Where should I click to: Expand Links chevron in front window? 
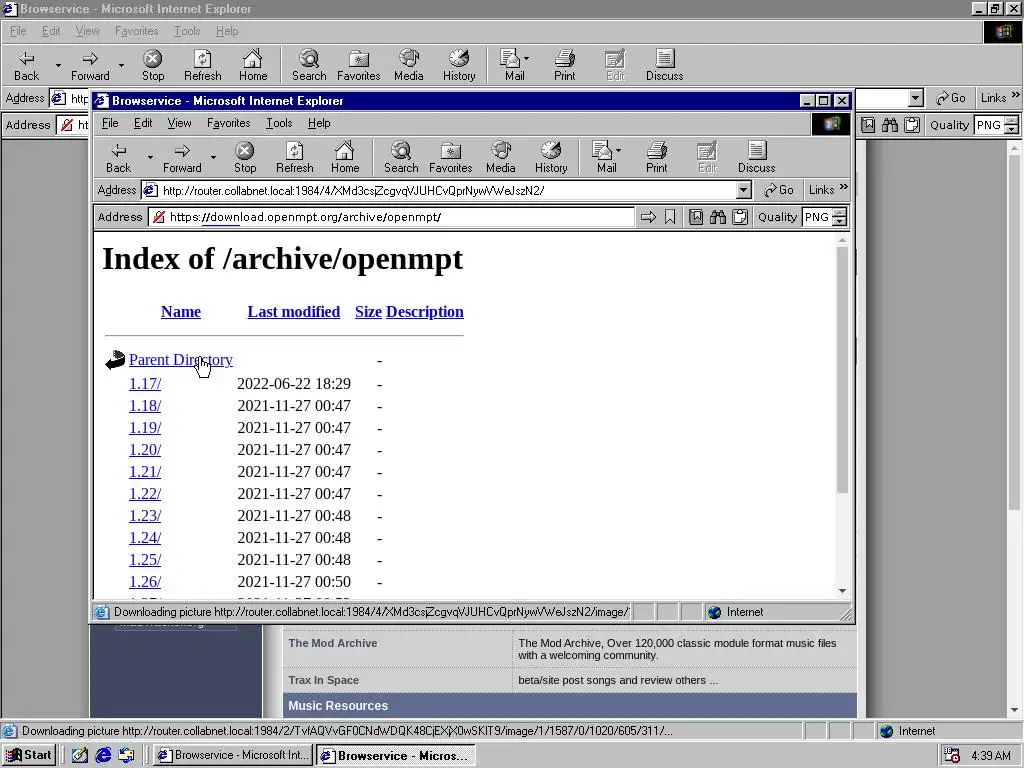(x=844, y=187)
